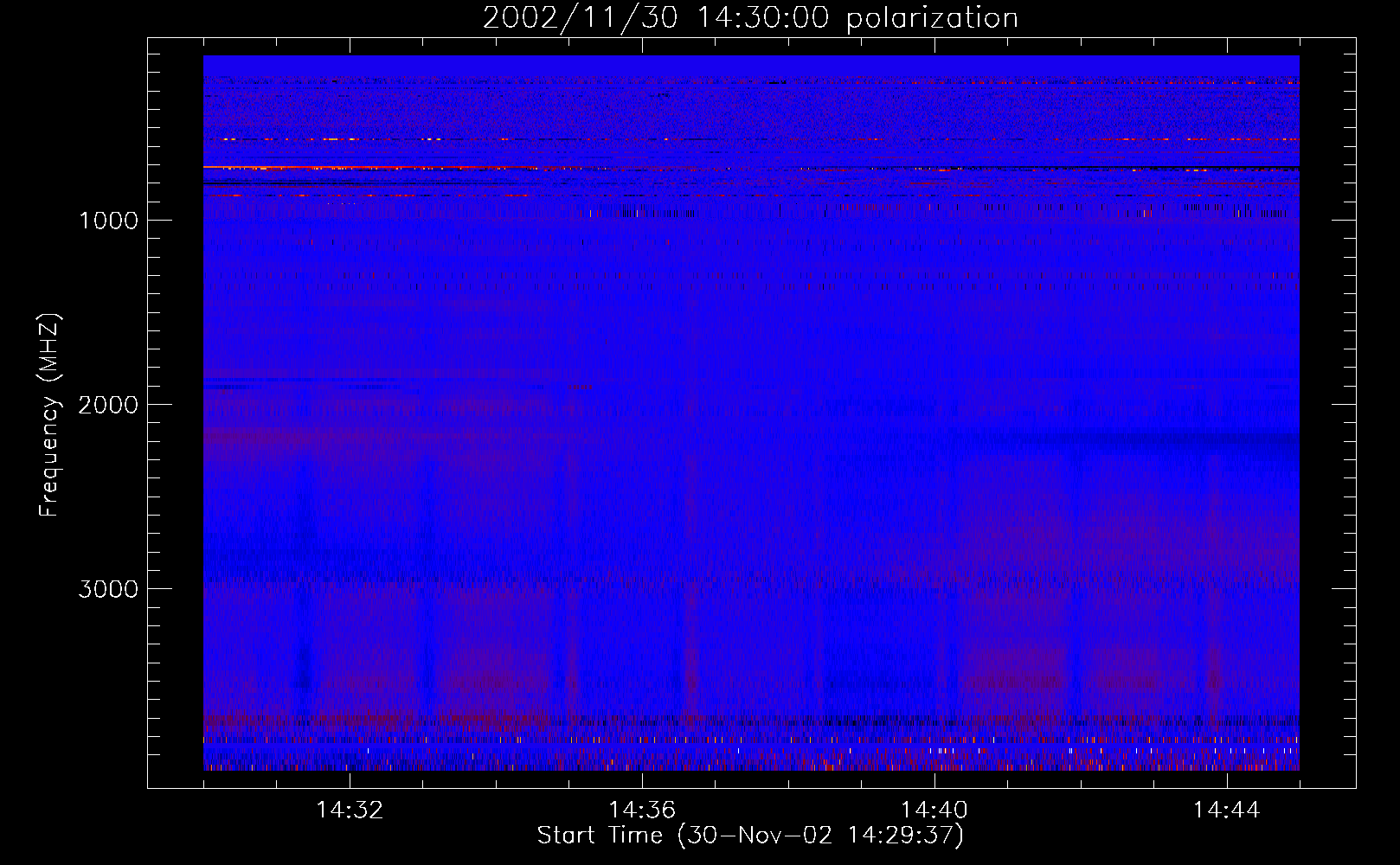Click the 14:40 time tick label
This screenshot has width=1400, height=865.
[934, 811]
